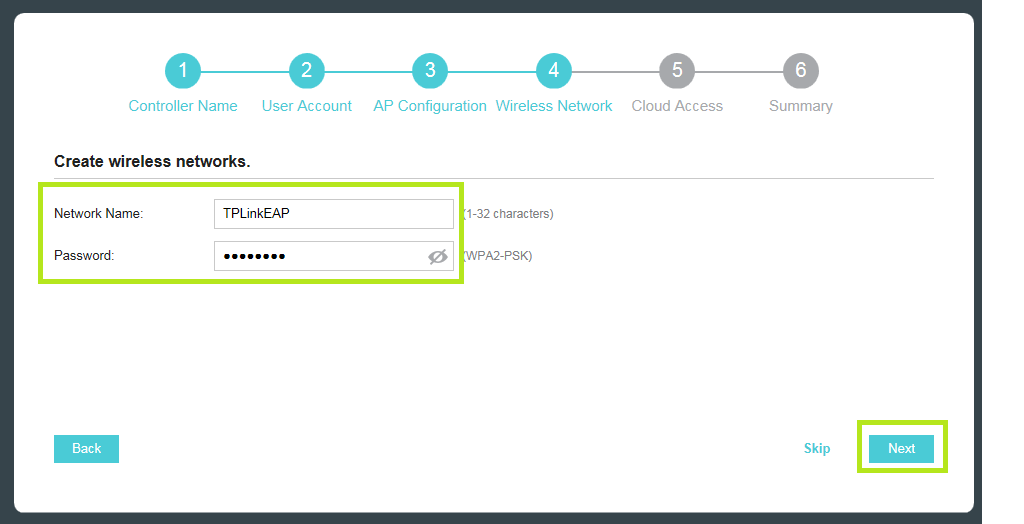The height and width of the screenshot is (524, 1024).
Task: Open the Cloud Access step label
Action: pos(677,106)
